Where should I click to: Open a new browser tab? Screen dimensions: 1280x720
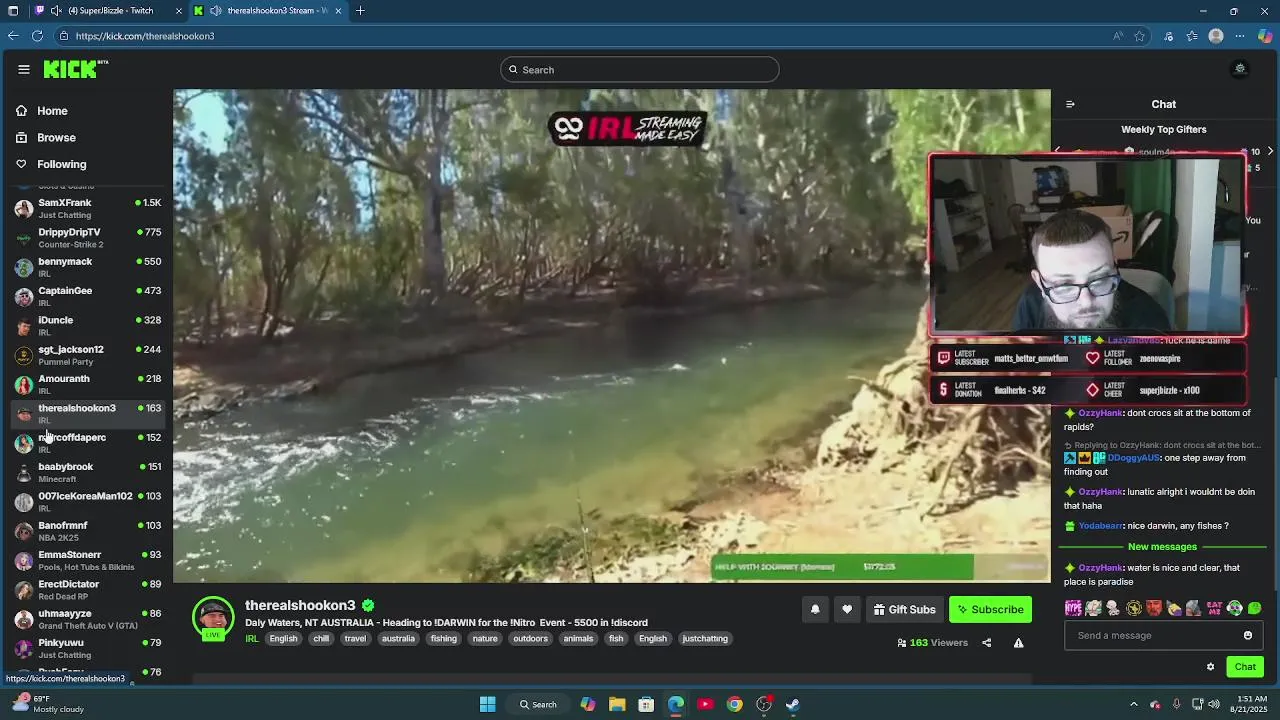coord(360,11)
